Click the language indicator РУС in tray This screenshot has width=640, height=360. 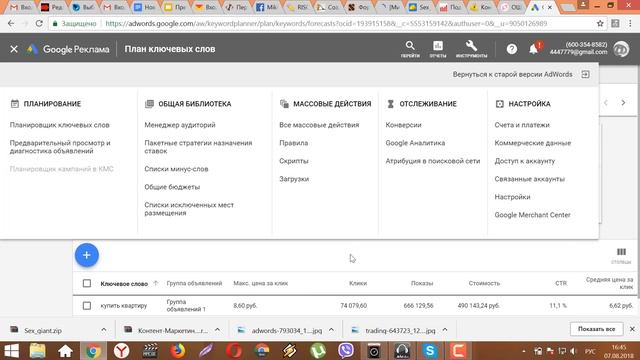point(590,351)
